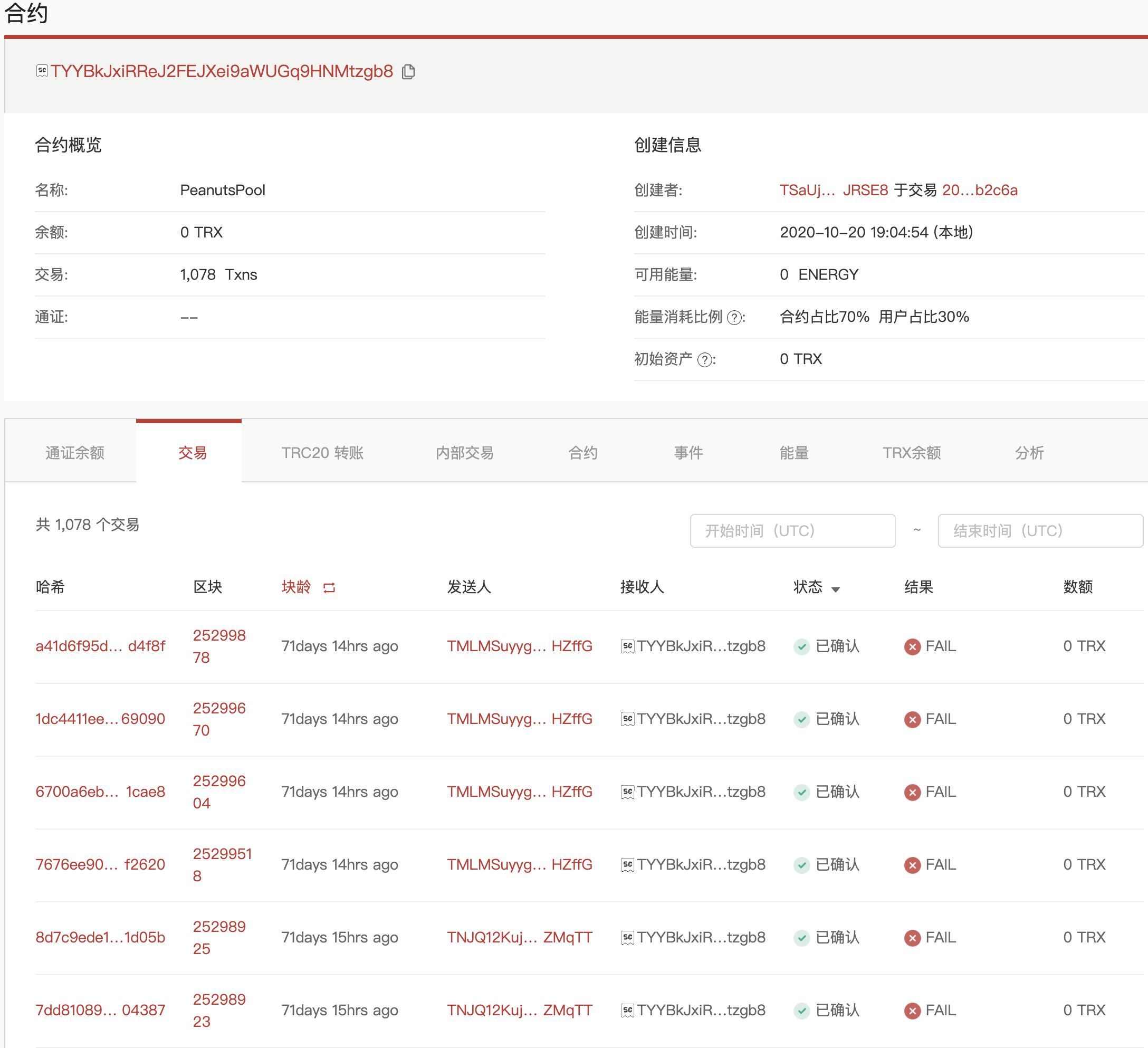
Task: Click the green 已确认 check icon in the second row
Action: click(802, 719)
